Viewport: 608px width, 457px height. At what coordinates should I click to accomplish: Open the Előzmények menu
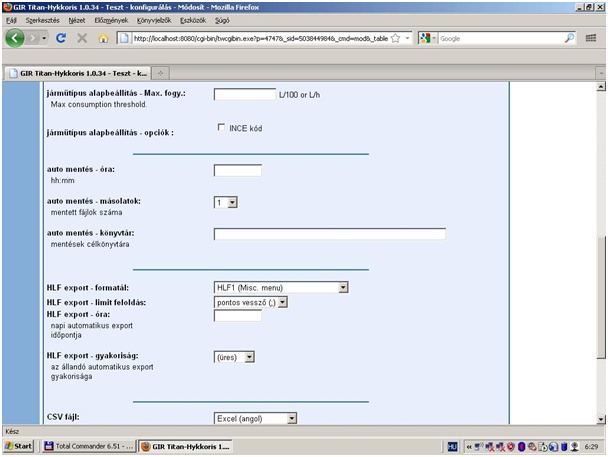[x=111, y=20]
